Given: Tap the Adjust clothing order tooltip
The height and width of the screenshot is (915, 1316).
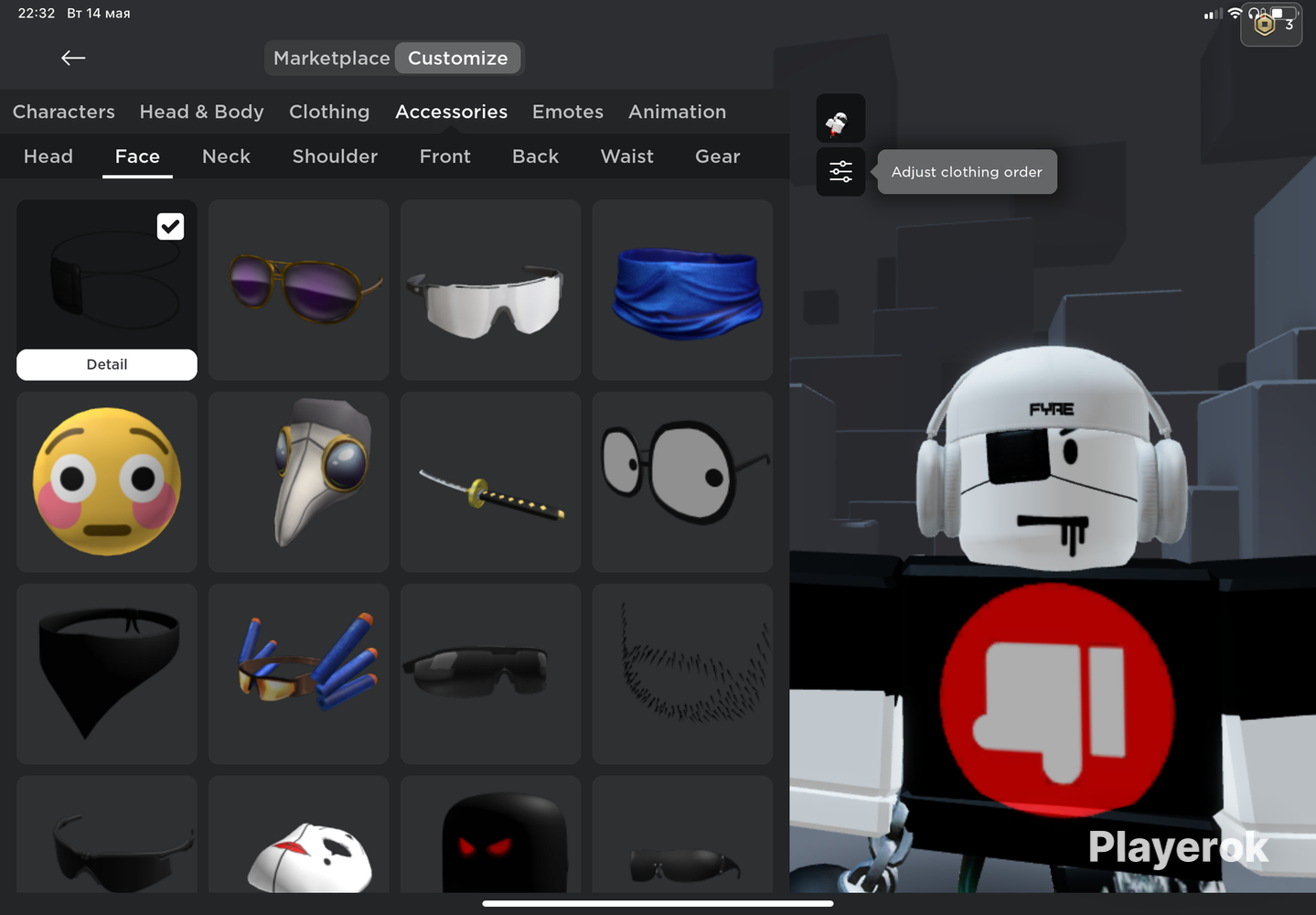Looking at the screenshot, I should pyautogui.click(x=967, y=172).
